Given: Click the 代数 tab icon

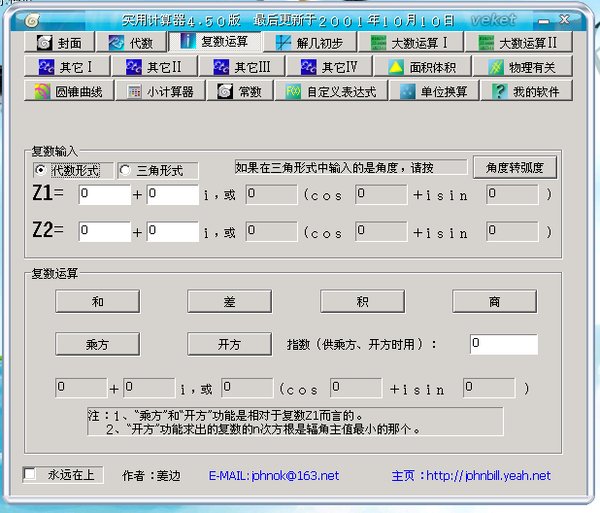Looking at the screenshot, I should tap(116, 43).
